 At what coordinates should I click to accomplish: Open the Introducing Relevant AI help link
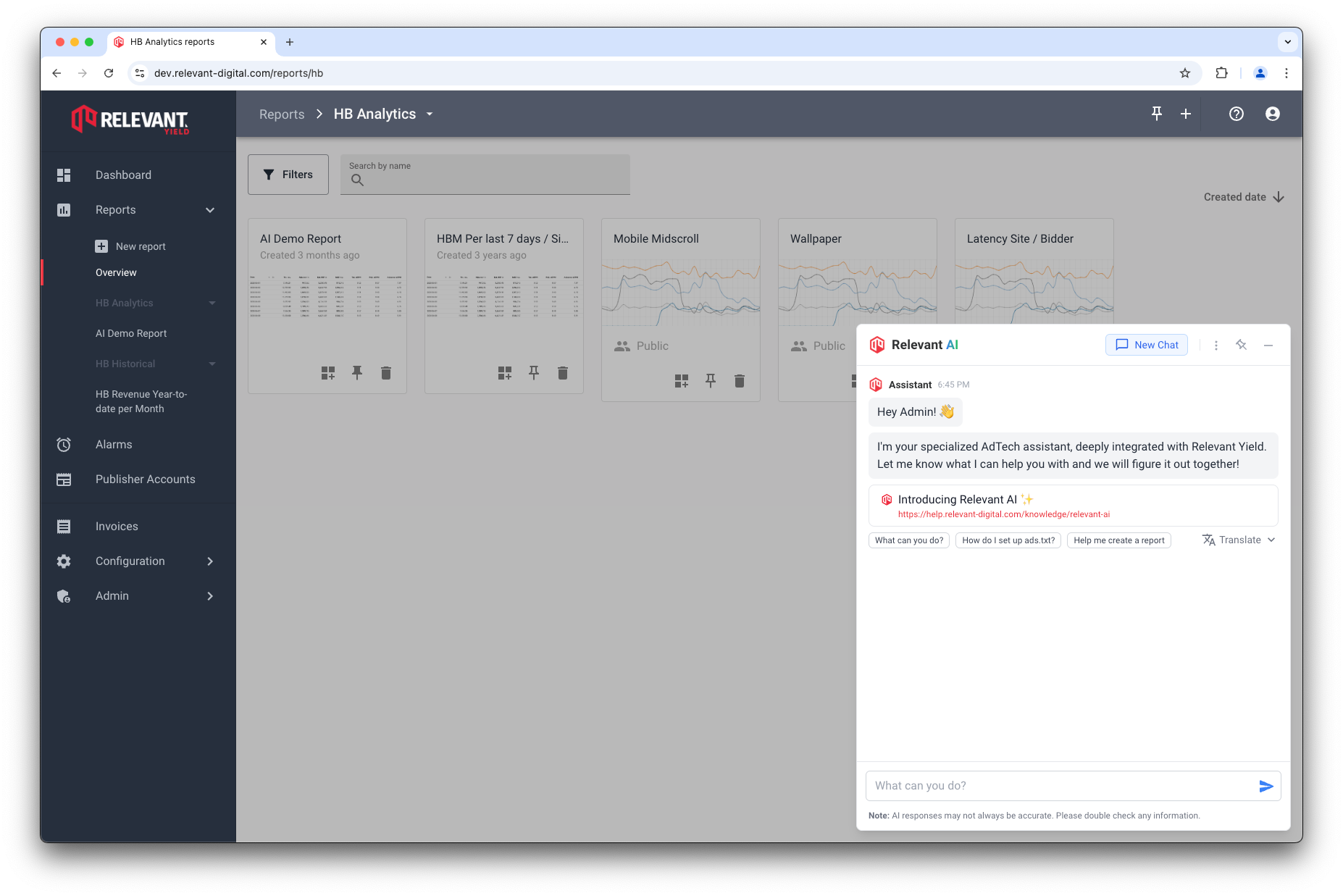[1003, 514]
